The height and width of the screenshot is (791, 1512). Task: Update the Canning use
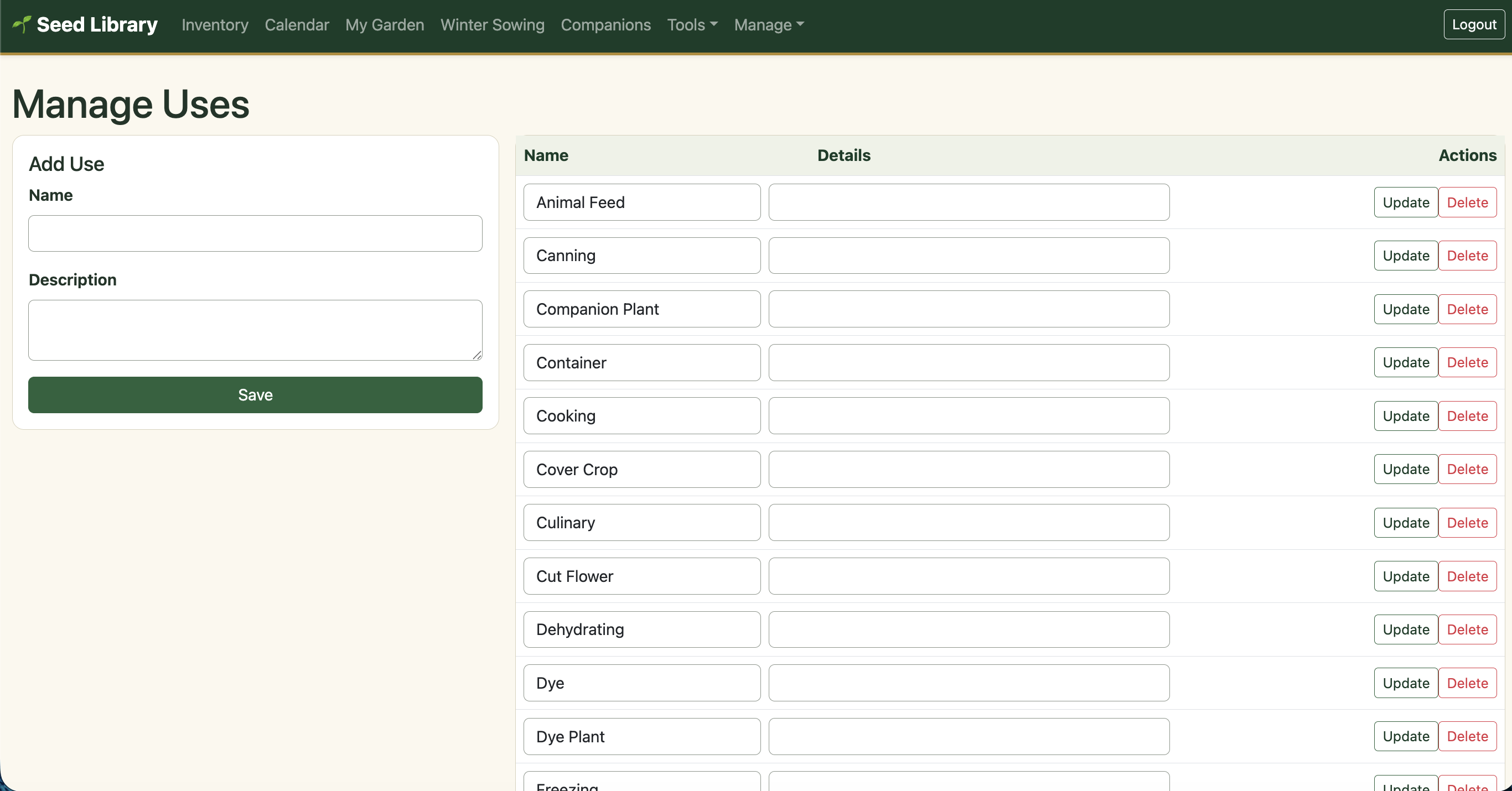pos(1406,256)
